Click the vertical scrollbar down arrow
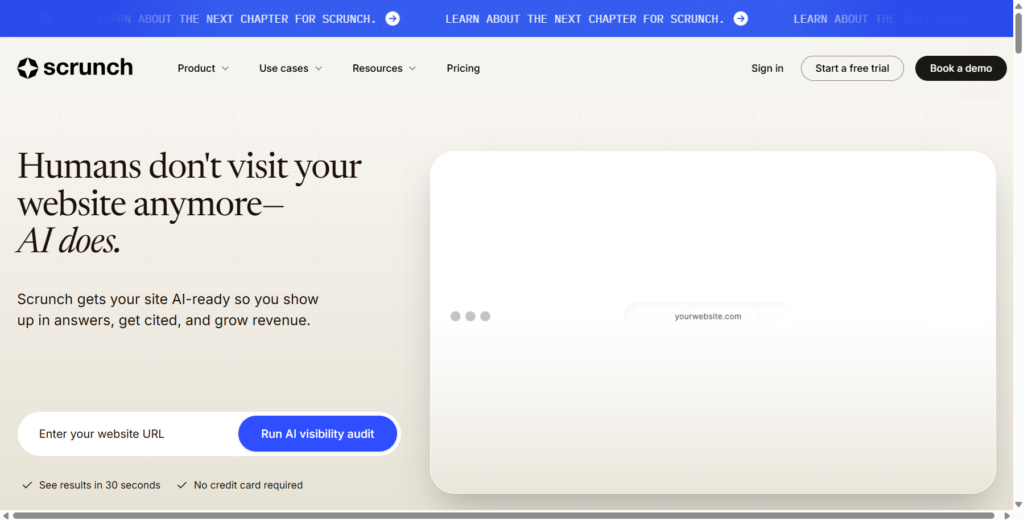Screen dimensions: 1024x521 (1018, 504)
